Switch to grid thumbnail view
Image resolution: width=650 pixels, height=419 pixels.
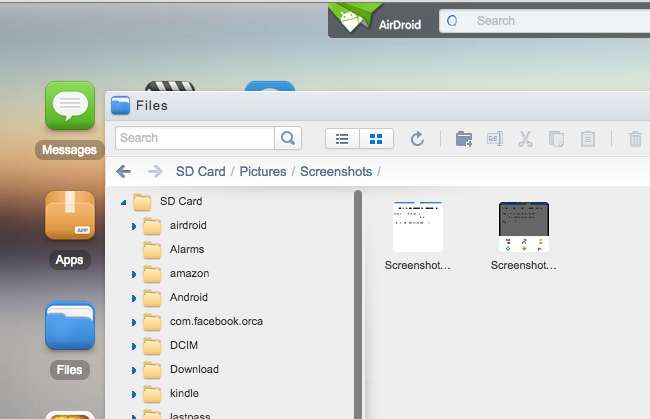376,139
